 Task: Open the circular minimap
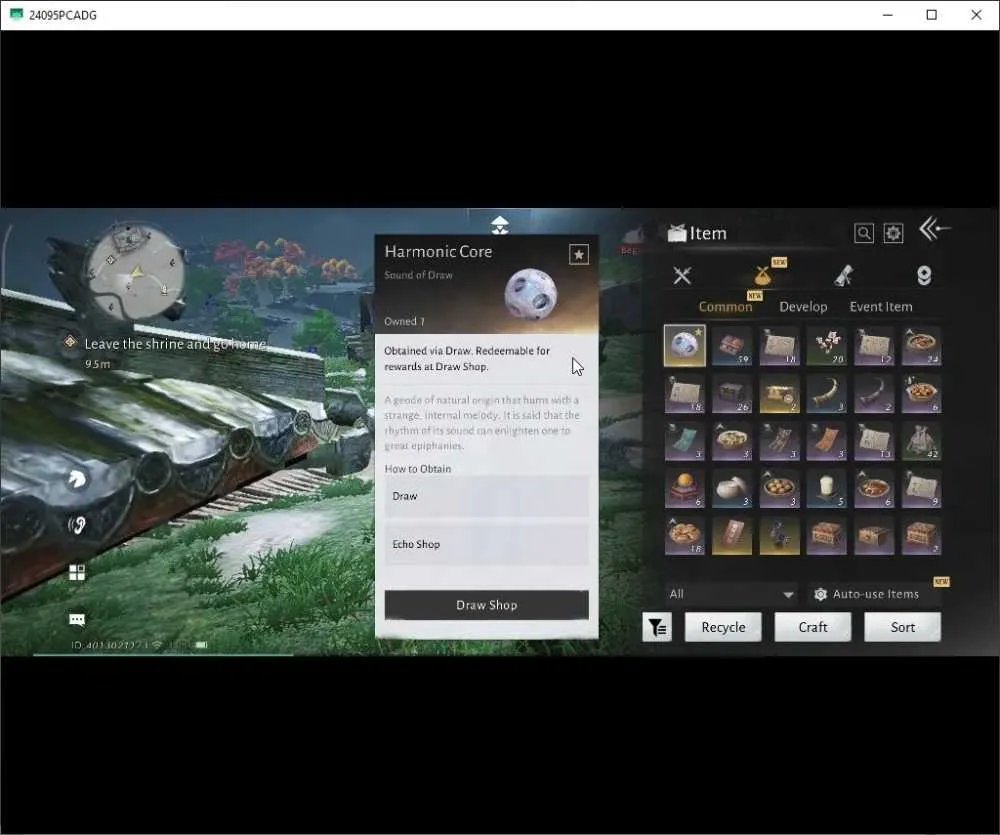click(135, 271)
